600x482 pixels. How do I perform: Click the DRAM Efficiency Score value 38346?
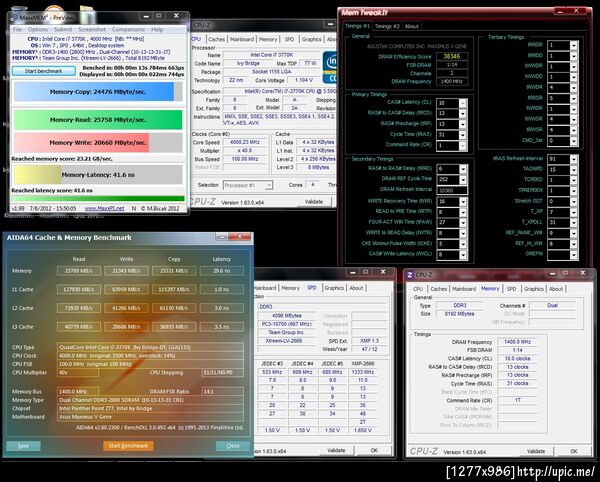(452, 56)
